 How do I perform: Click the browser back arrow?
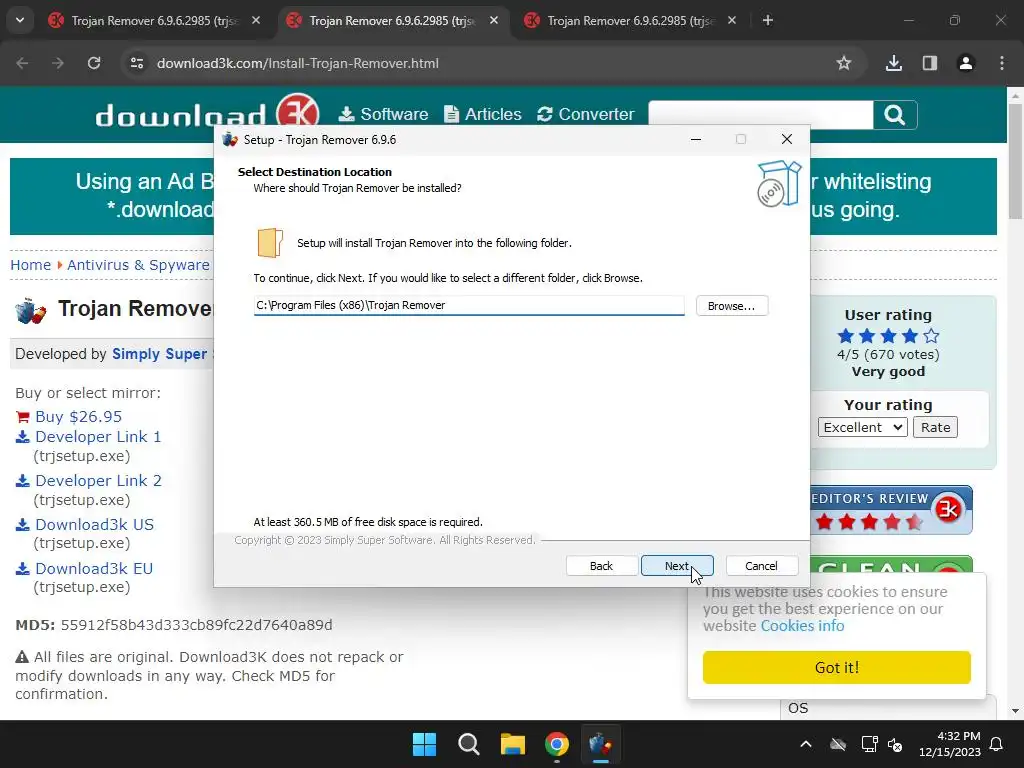coord(22,63)
